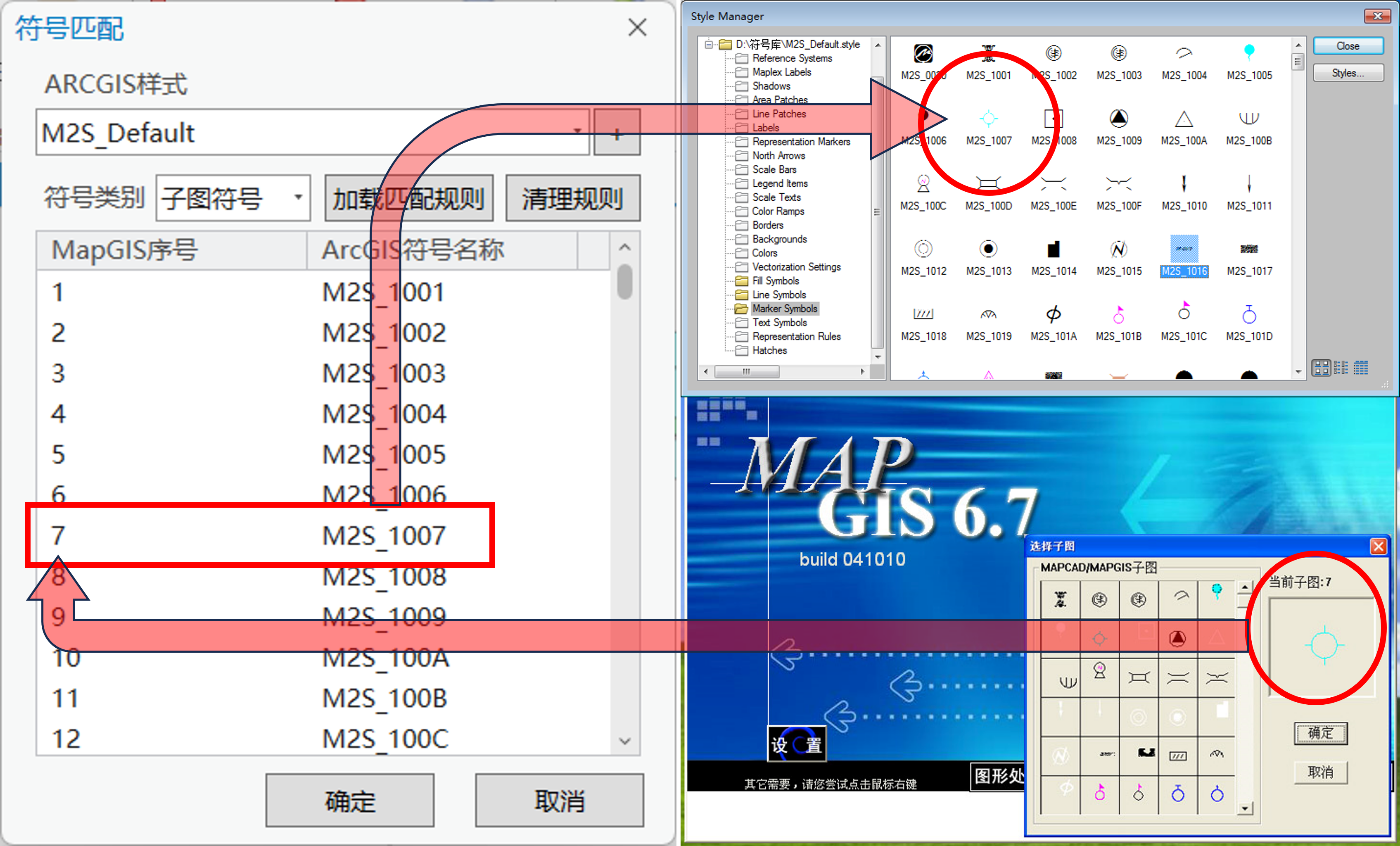Select the M2S_1015 symbol
Viewport: 1400px width, 846px height.
pyautogui.click(x=1119, y=257)
